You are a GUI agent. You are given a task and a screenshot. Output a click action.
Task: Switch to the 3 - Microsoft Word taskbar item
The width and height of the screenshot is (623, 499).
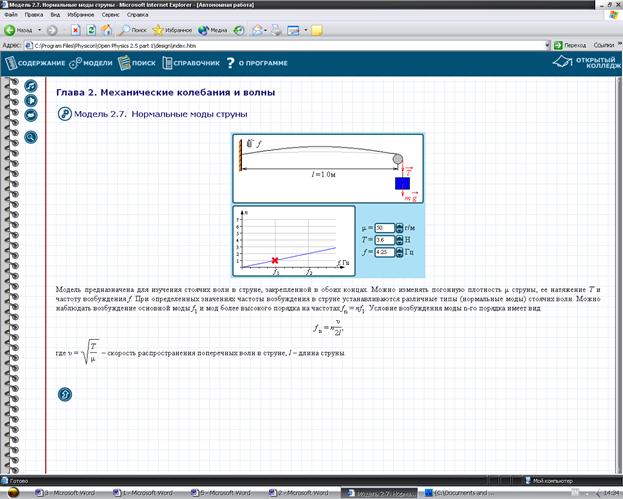point(66,493)
